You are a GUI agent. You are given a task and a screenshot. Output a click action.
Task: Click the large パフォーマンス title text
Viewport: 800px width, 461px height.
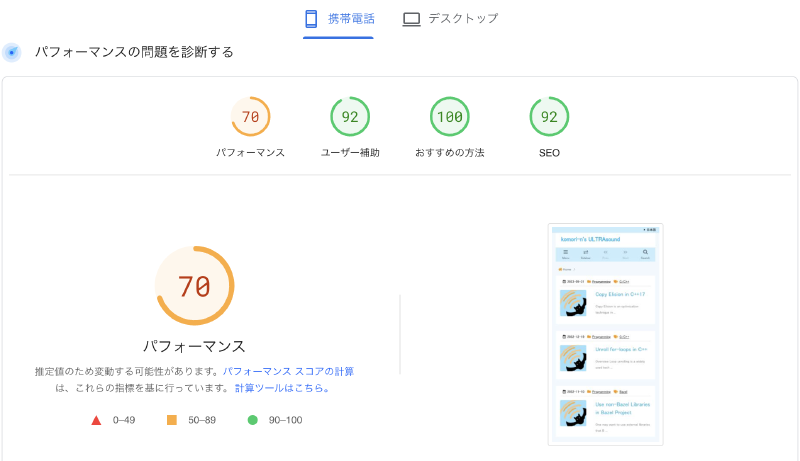click(x=194, y=346)
